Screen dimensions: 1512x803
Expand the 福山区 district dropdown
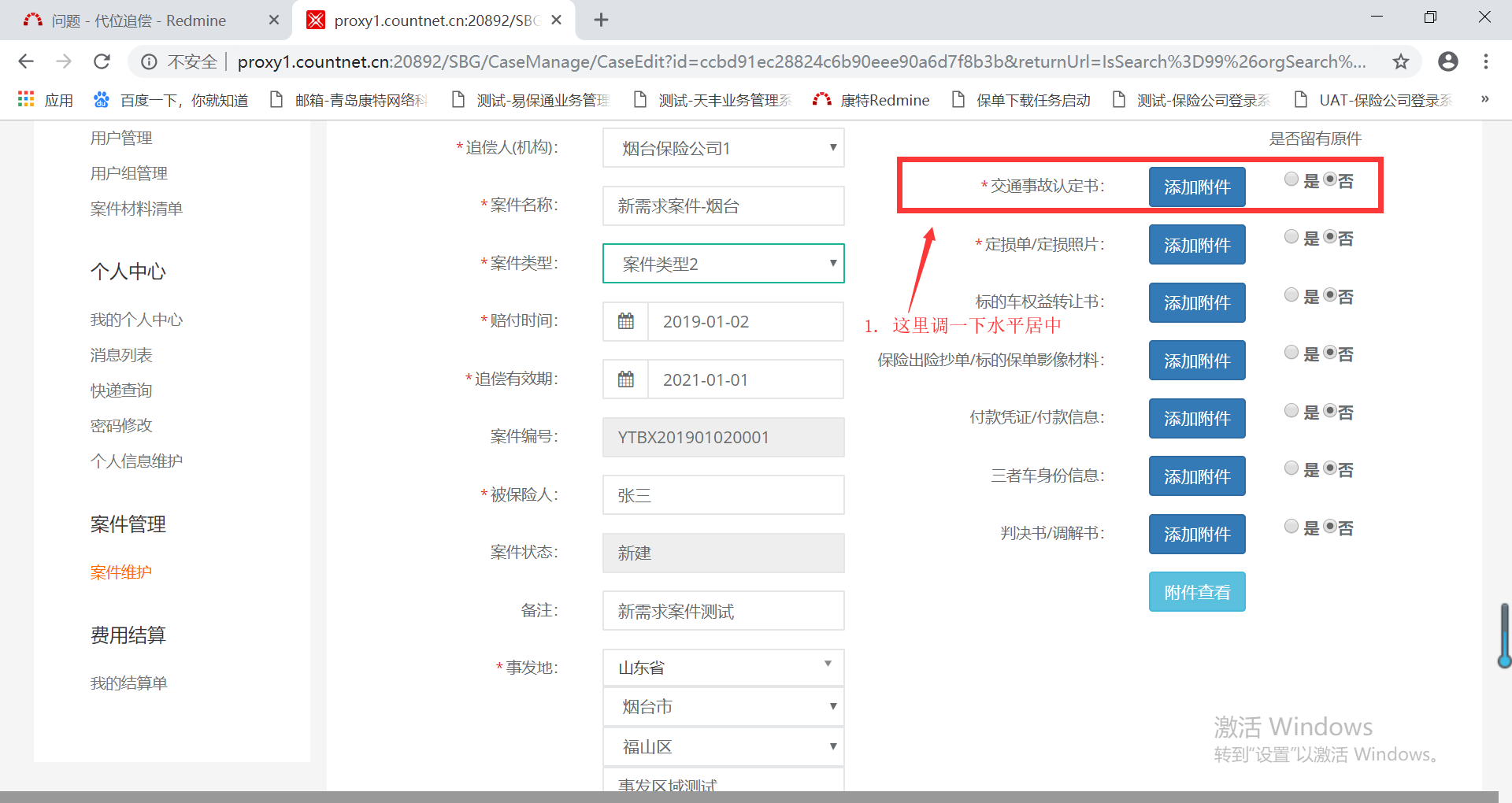(724, 746)
